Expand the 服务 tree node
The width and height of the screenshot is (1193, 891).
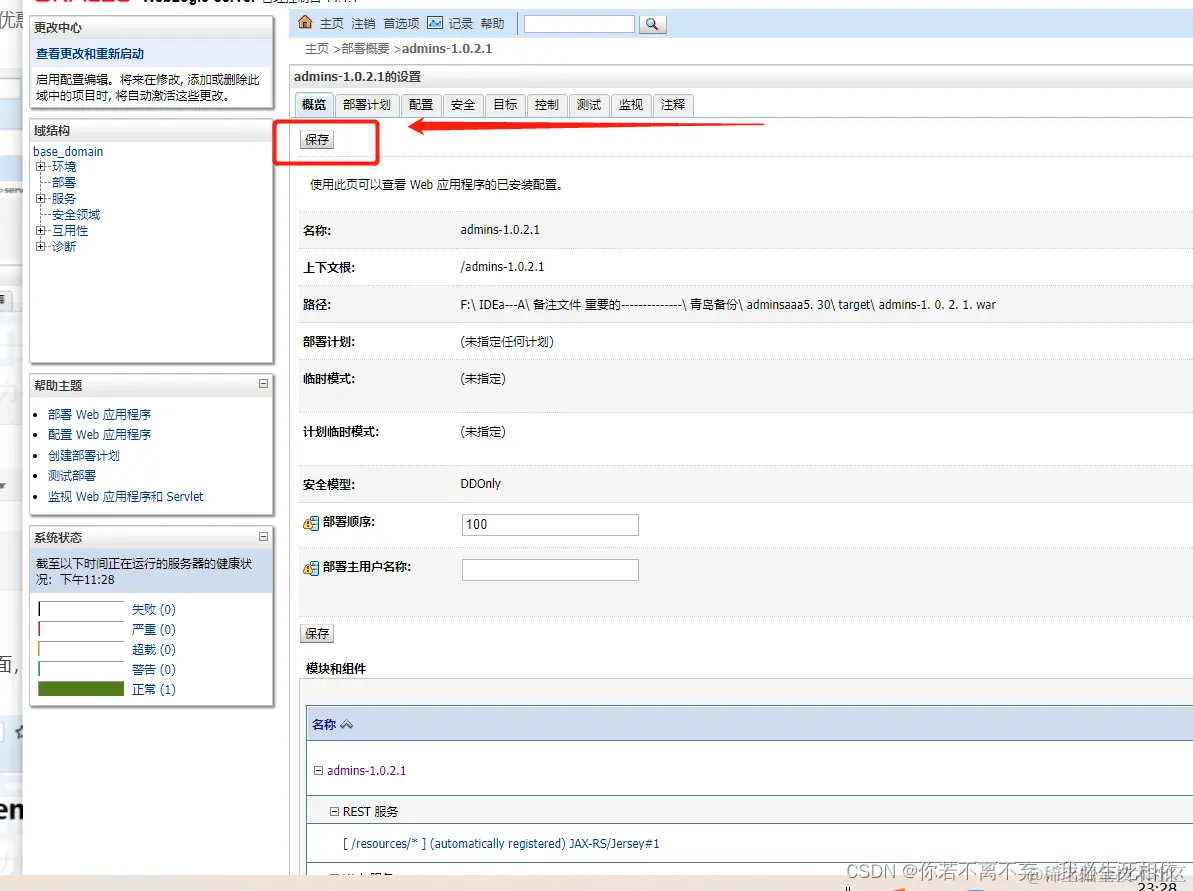pos(40,198)
